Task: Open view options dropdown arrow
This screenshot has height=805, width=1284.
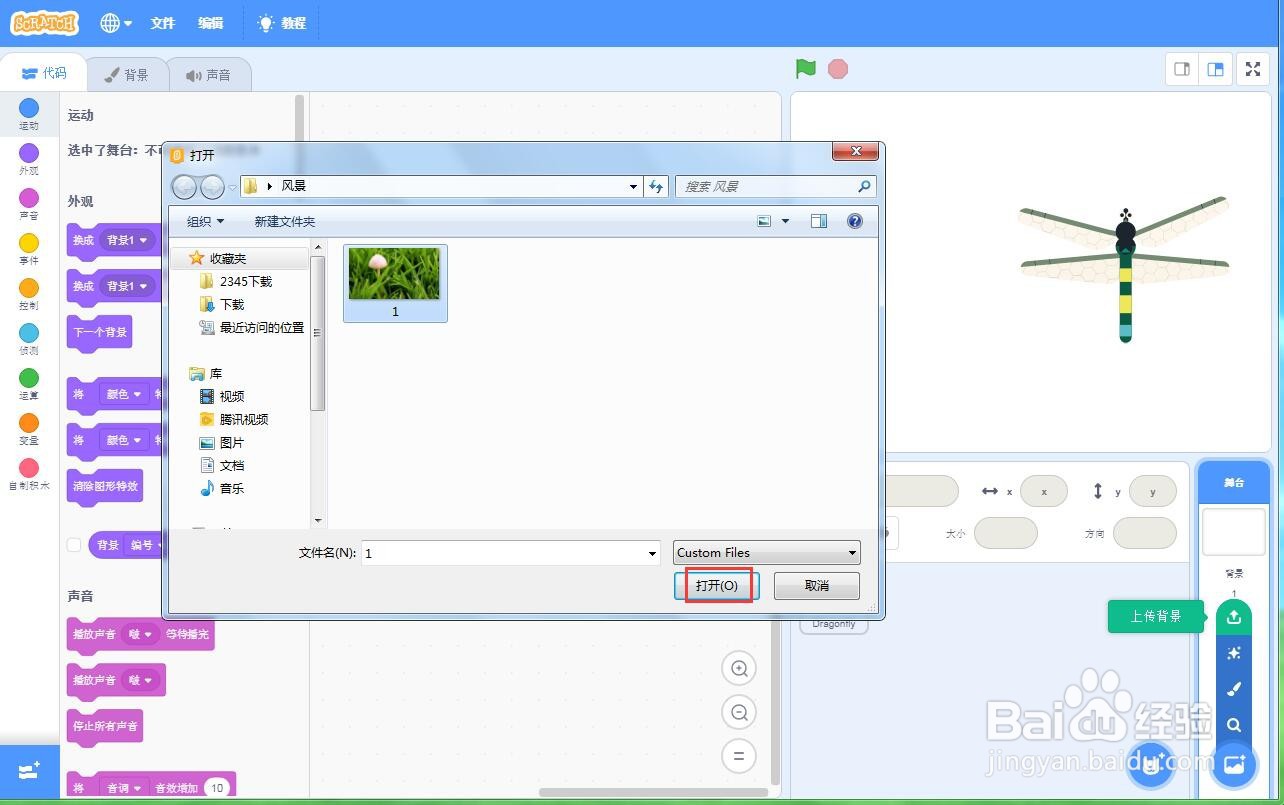Action: pos(786,221)
